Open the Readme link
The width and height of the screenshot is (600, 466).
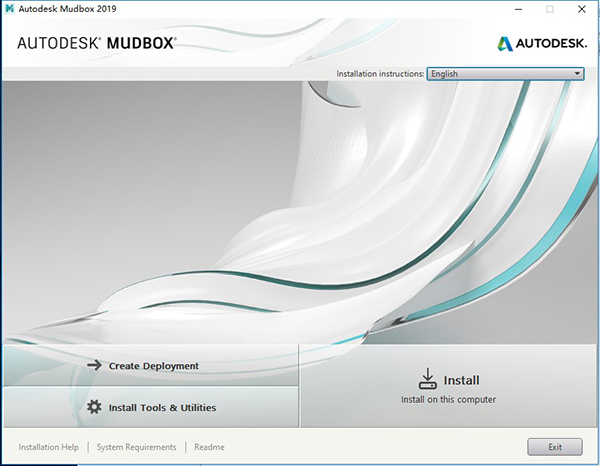coord(209,447)
